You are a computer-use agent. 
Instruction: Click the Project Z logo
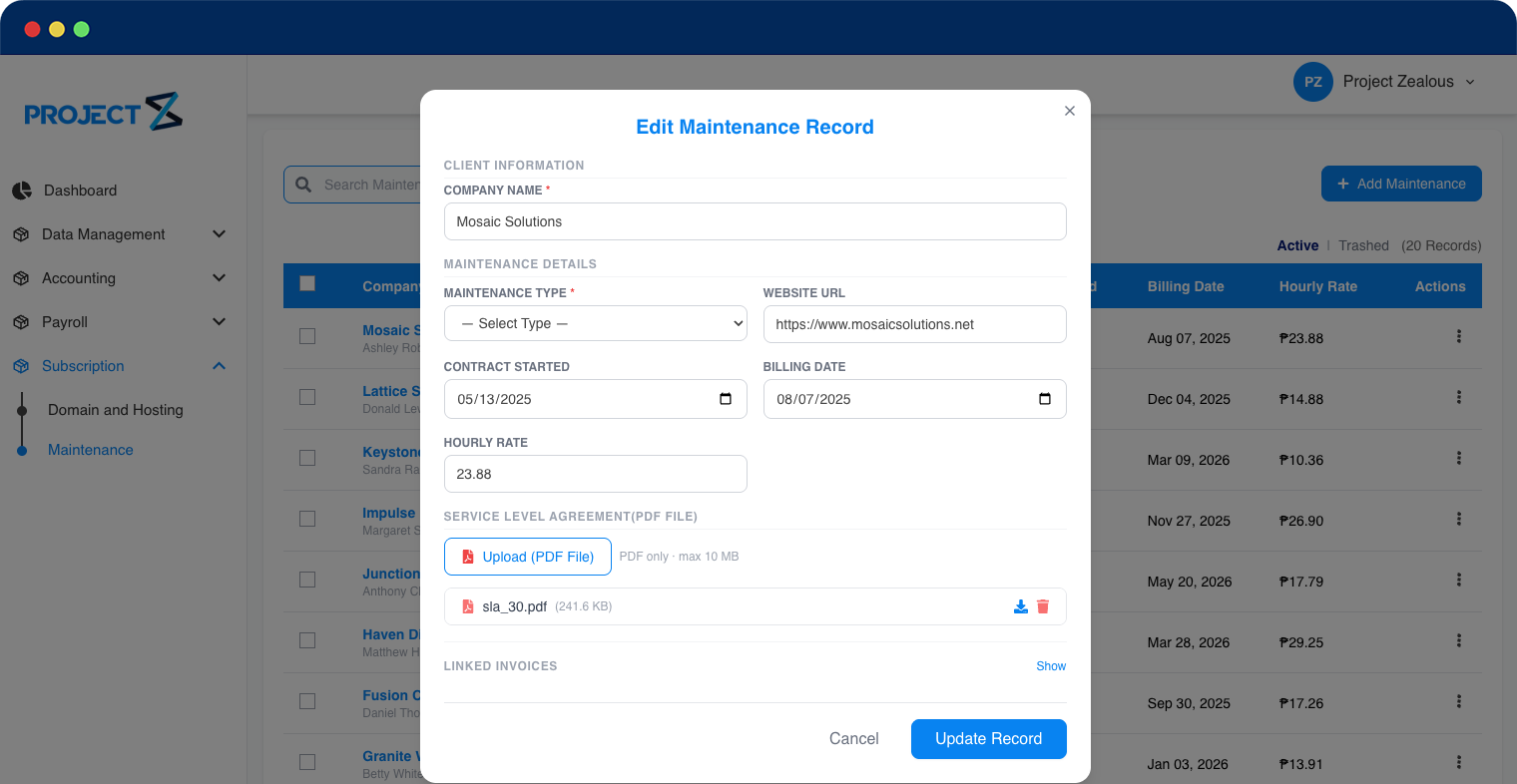(x=104, y=112)
